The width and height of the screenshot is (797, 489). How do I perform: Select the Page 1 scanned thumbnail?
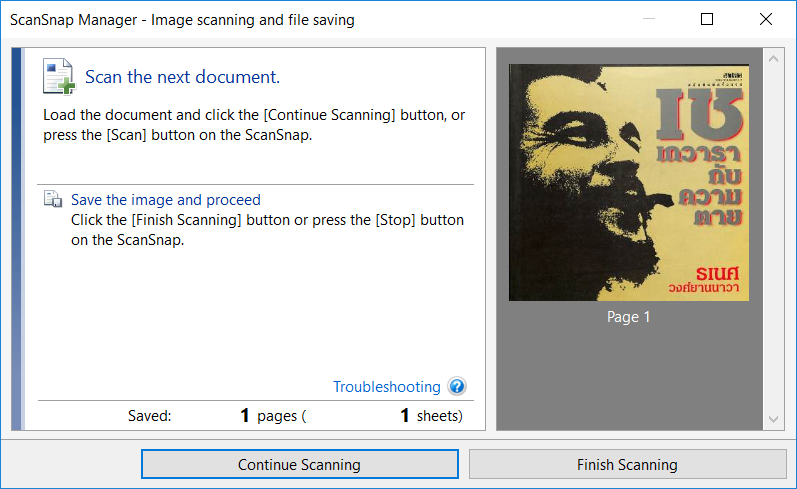[x=629, y=182]
